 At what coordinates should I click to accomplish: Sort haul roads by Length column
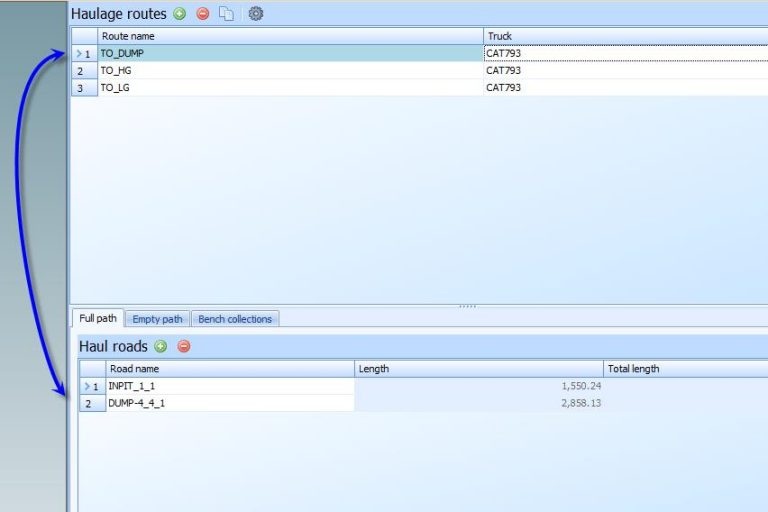pyautogui.click(x=480, y=369)
